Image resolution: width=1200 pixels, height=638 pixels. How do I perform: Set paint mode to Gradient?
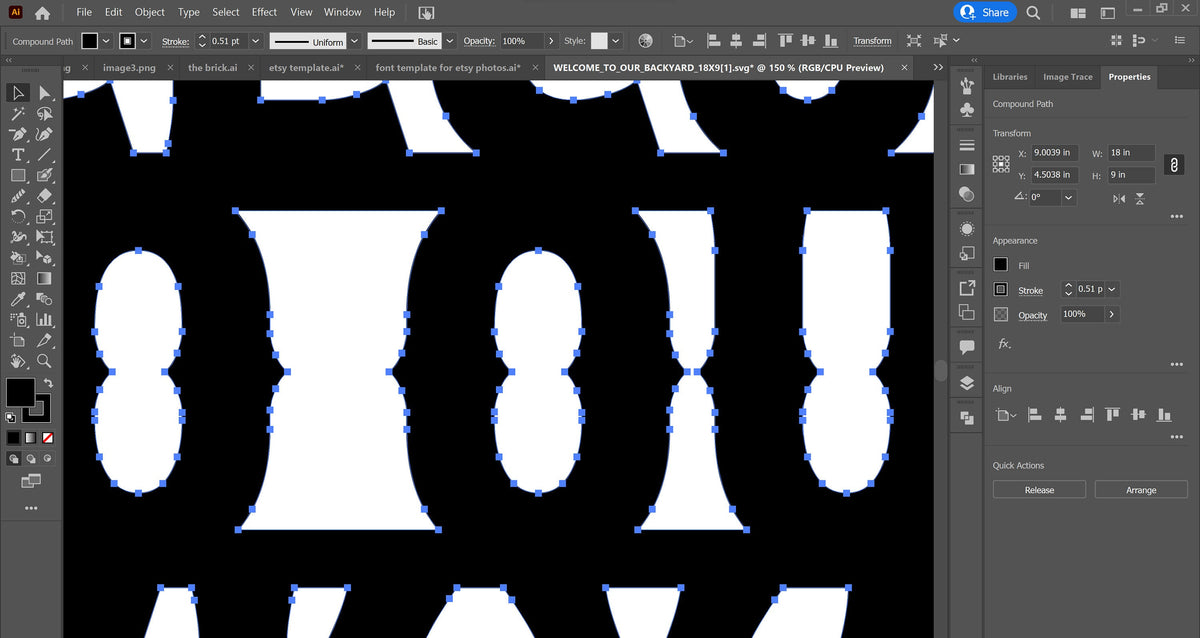(x=31, y=438)
